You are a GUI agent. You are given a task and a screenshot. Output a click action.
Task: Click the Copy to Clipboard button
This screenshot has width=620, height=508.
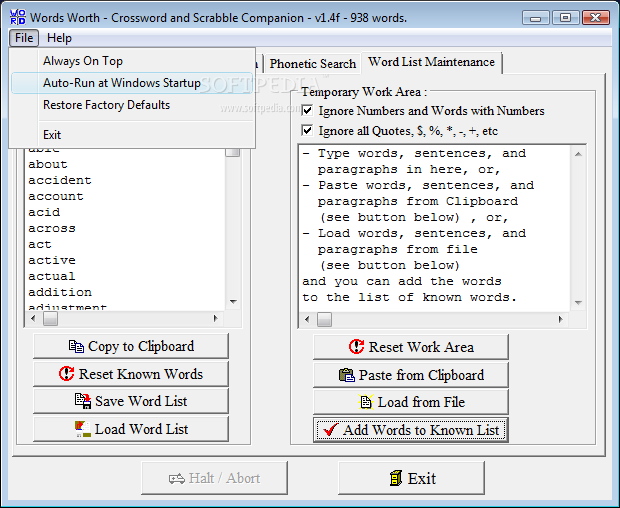(131, 346)
